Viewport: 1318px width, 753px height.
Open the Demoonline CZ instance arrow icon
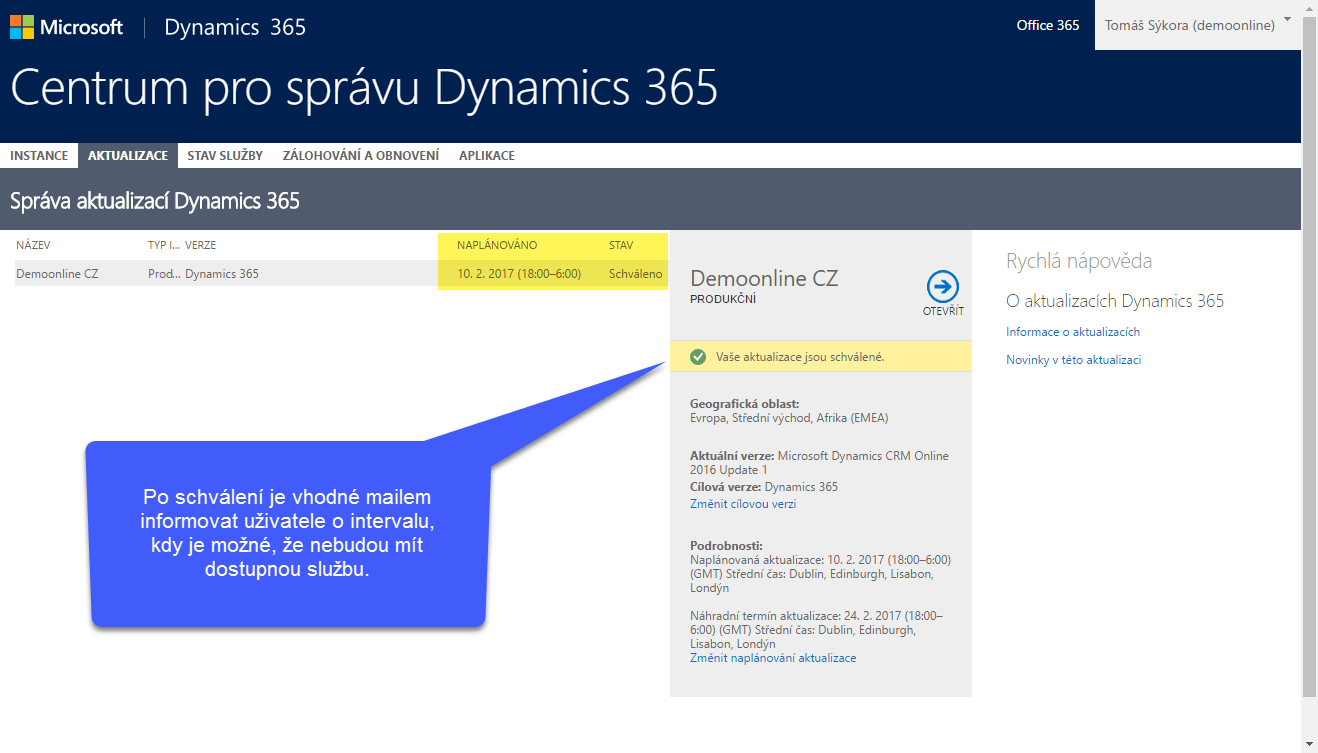pos(943,286)
